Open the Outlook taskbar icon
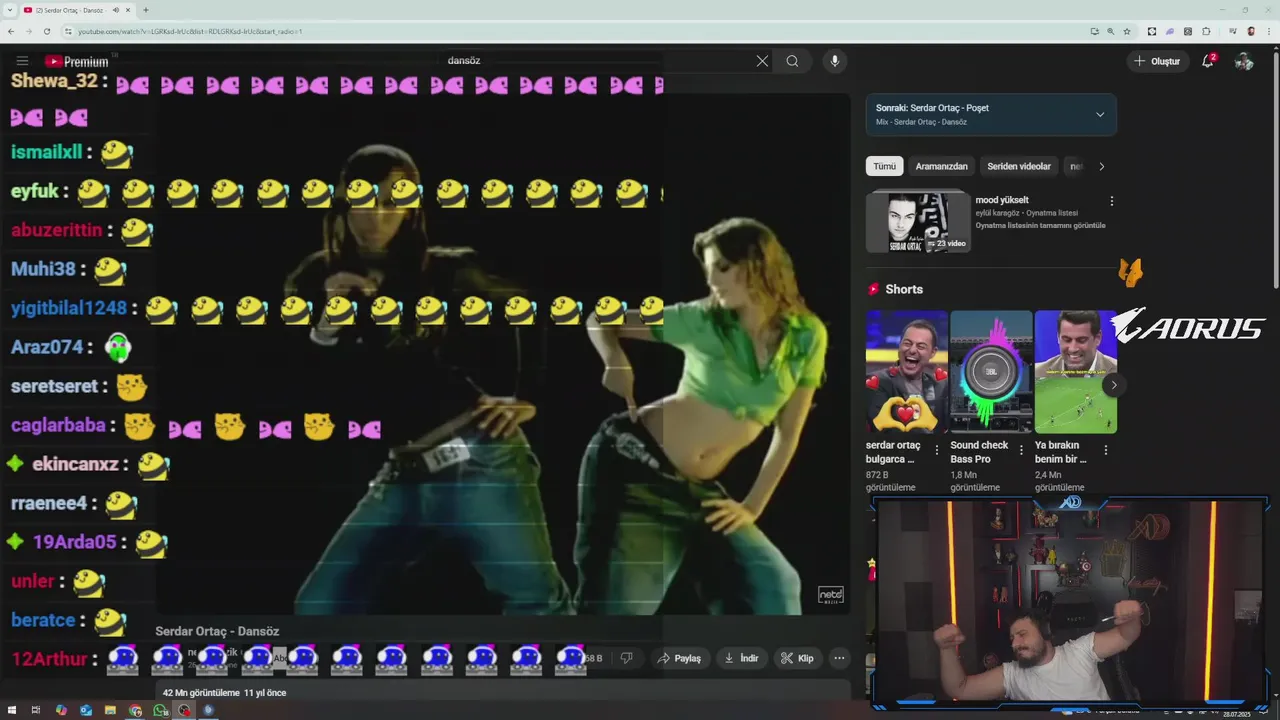This screenshot has width=1280, height=720. 86,710
